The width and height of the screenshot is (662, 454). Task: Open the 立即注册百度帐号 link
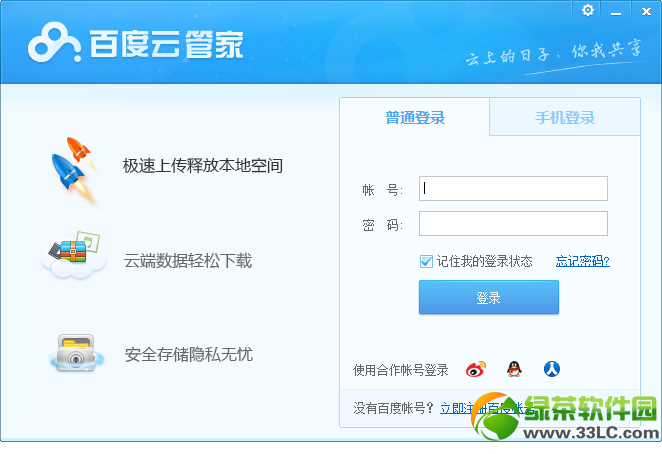click(487, 408)
